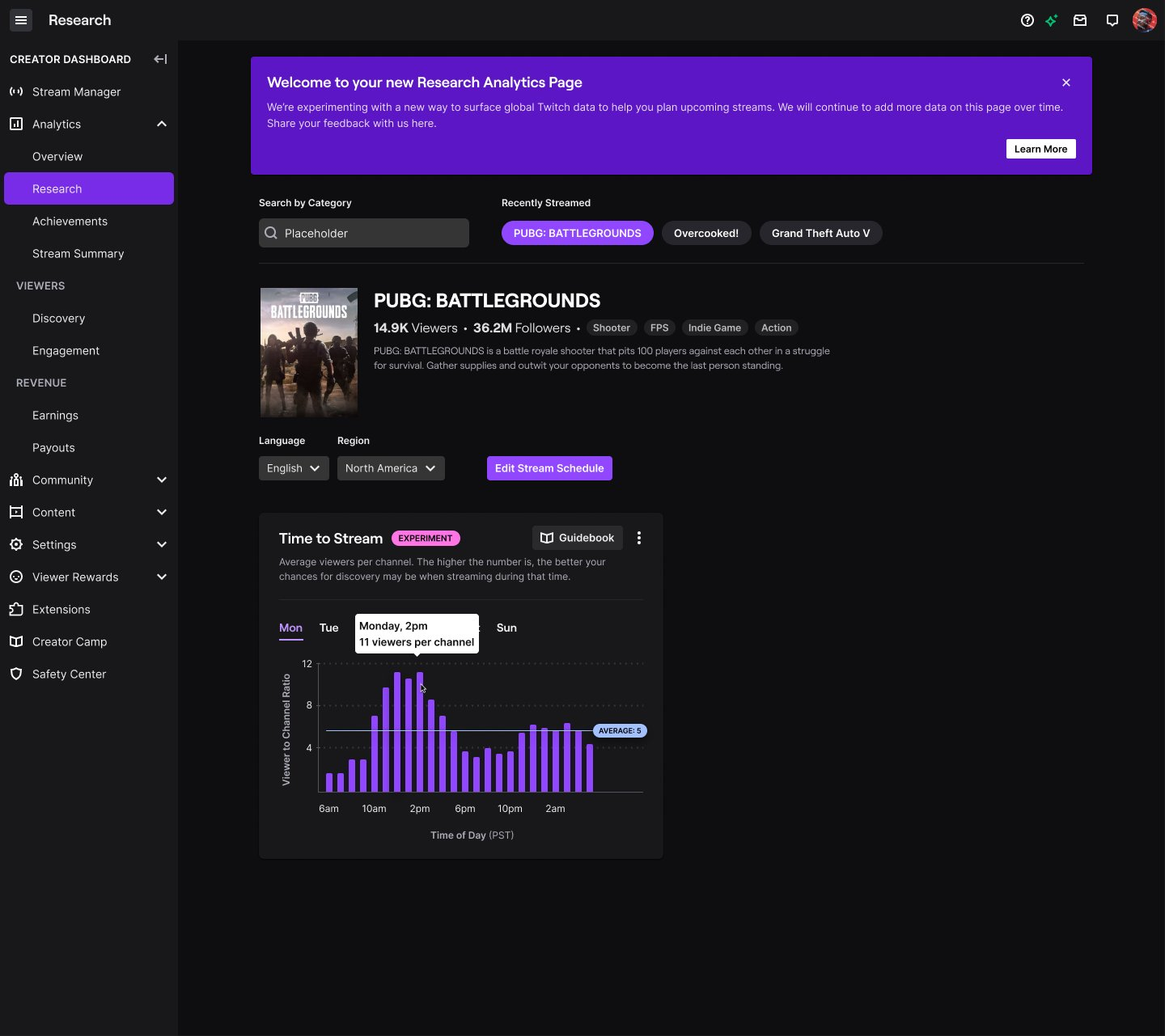
Task: Switch to the Sun tab
Action: 506,628
